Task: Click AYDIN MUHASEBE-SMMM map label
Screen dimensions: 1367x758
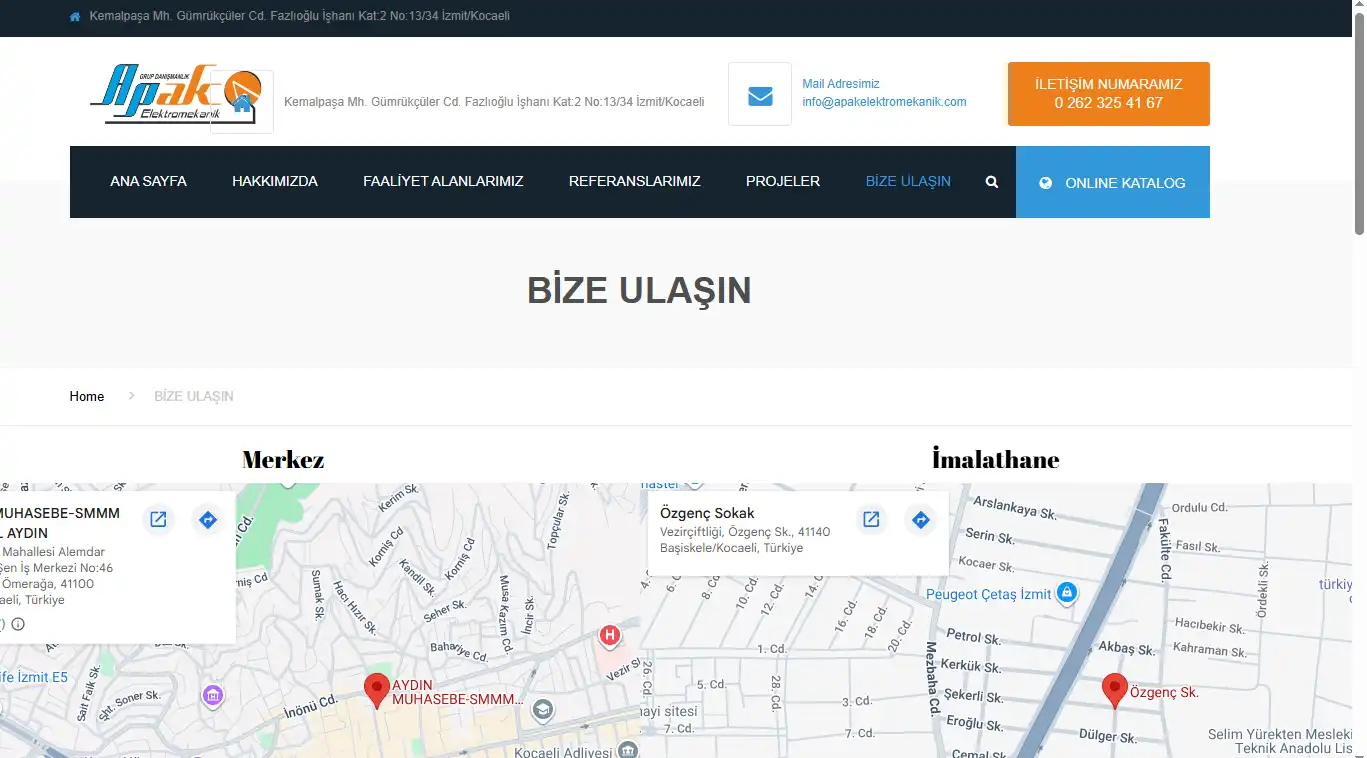Action: (458, 692)
